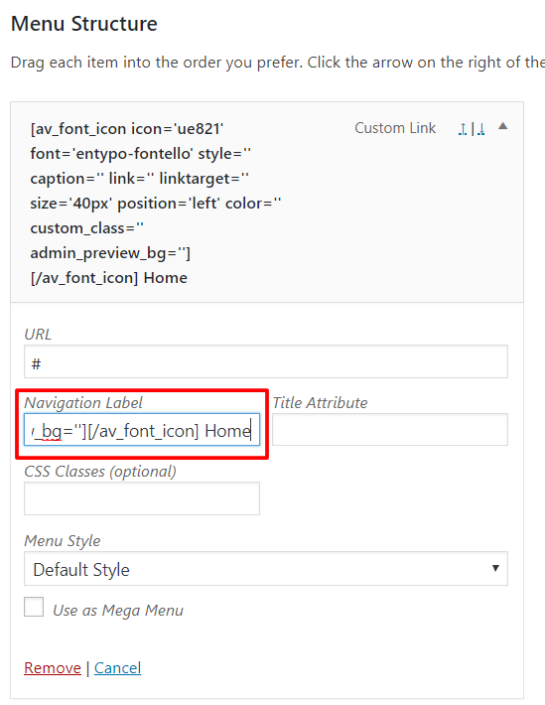Viewport: 545px width, 705px height.
Task: Remove this menu item via Remove link
Action: [53, 668]
